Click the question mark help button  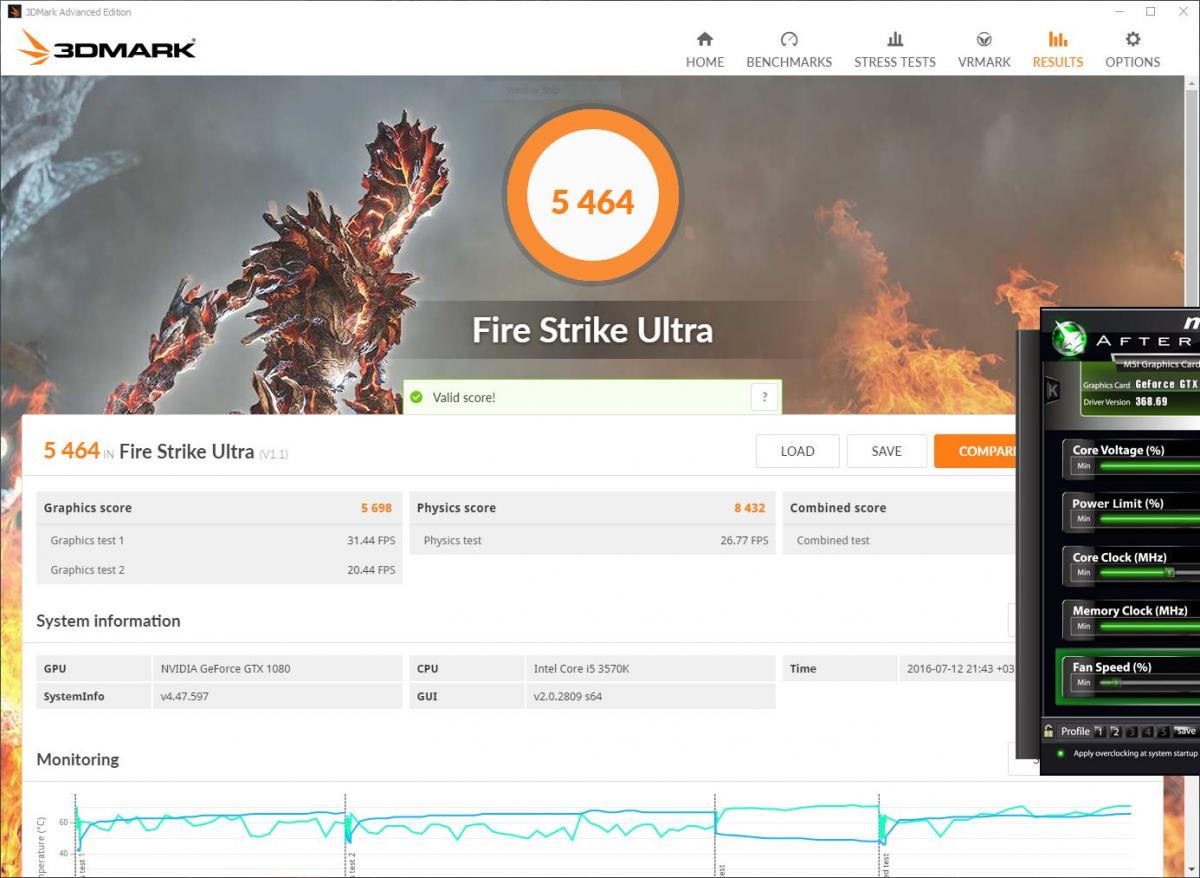(x=764, y=397)
